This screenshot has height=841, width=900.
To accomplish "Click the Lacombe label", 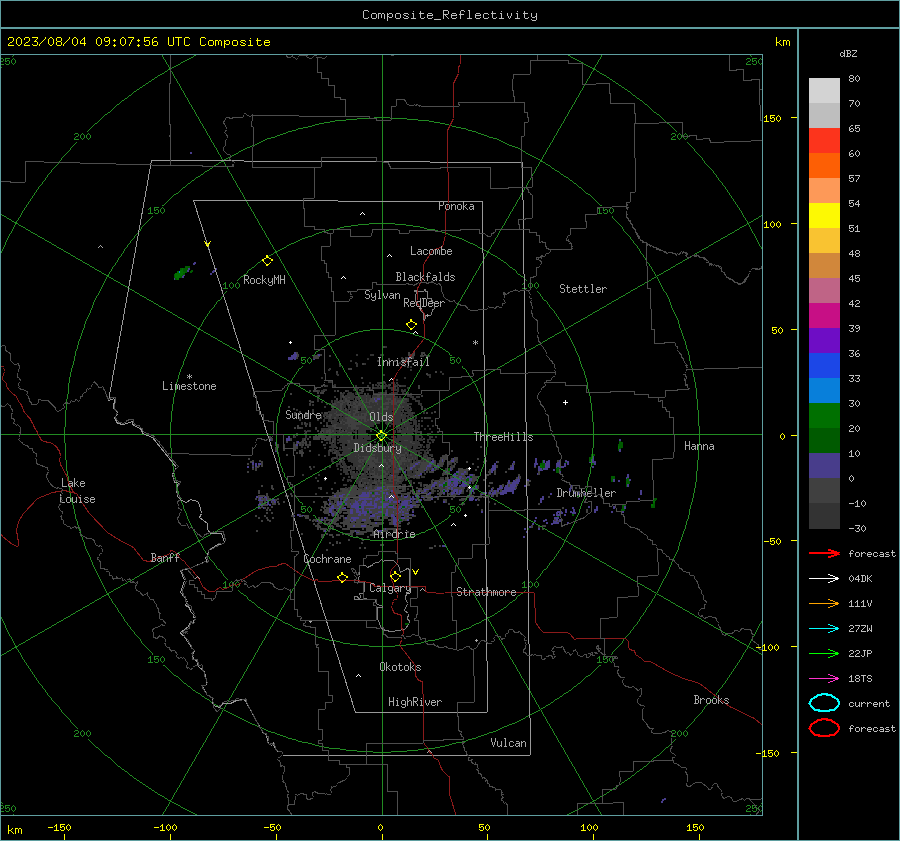I will point(431,251).
